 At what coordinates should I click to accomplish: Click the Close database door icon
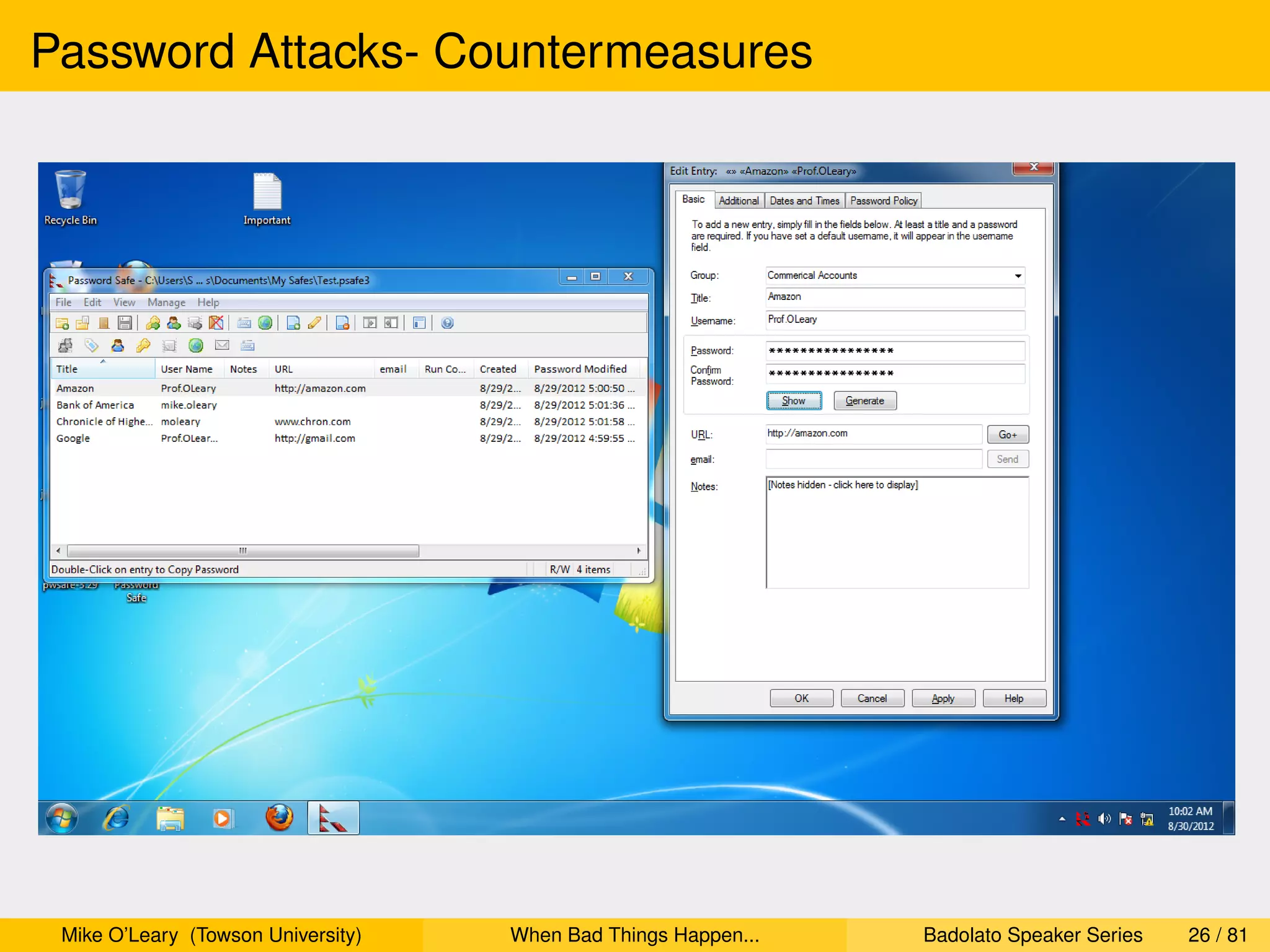(x=104, y=323)
